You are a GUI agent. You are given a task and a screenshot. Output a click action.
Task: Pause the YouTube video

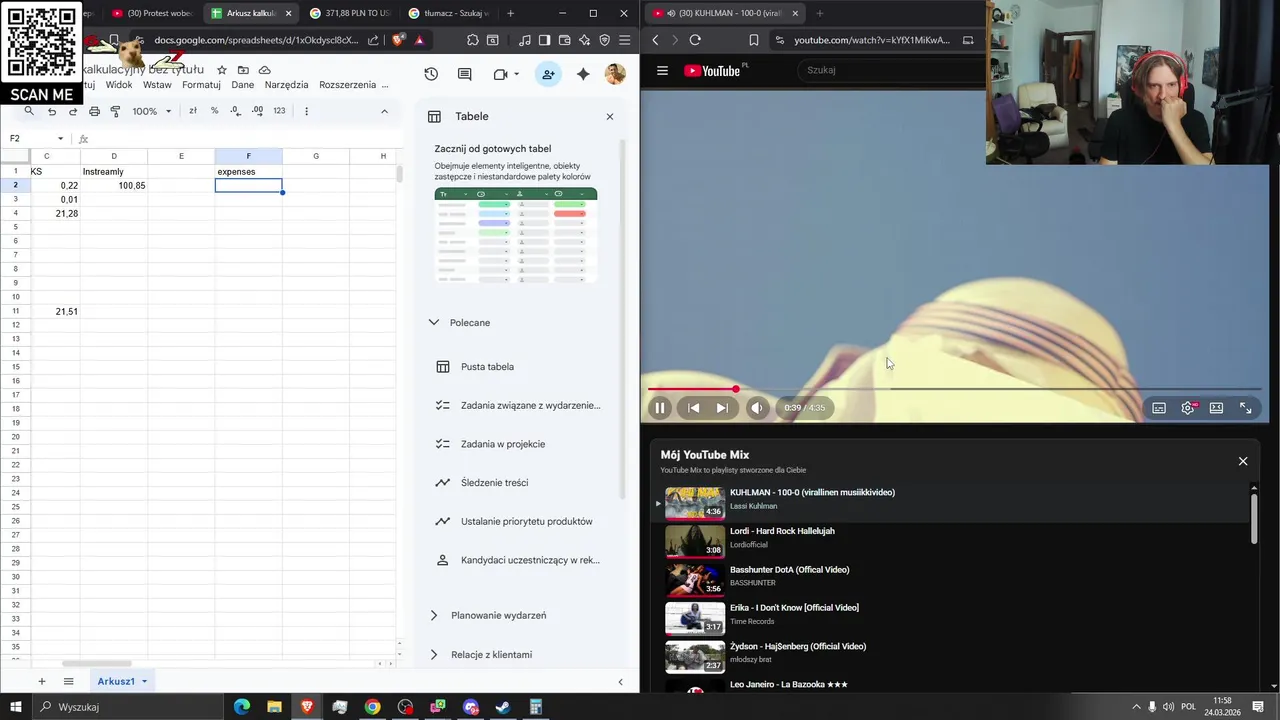(660, 408)
